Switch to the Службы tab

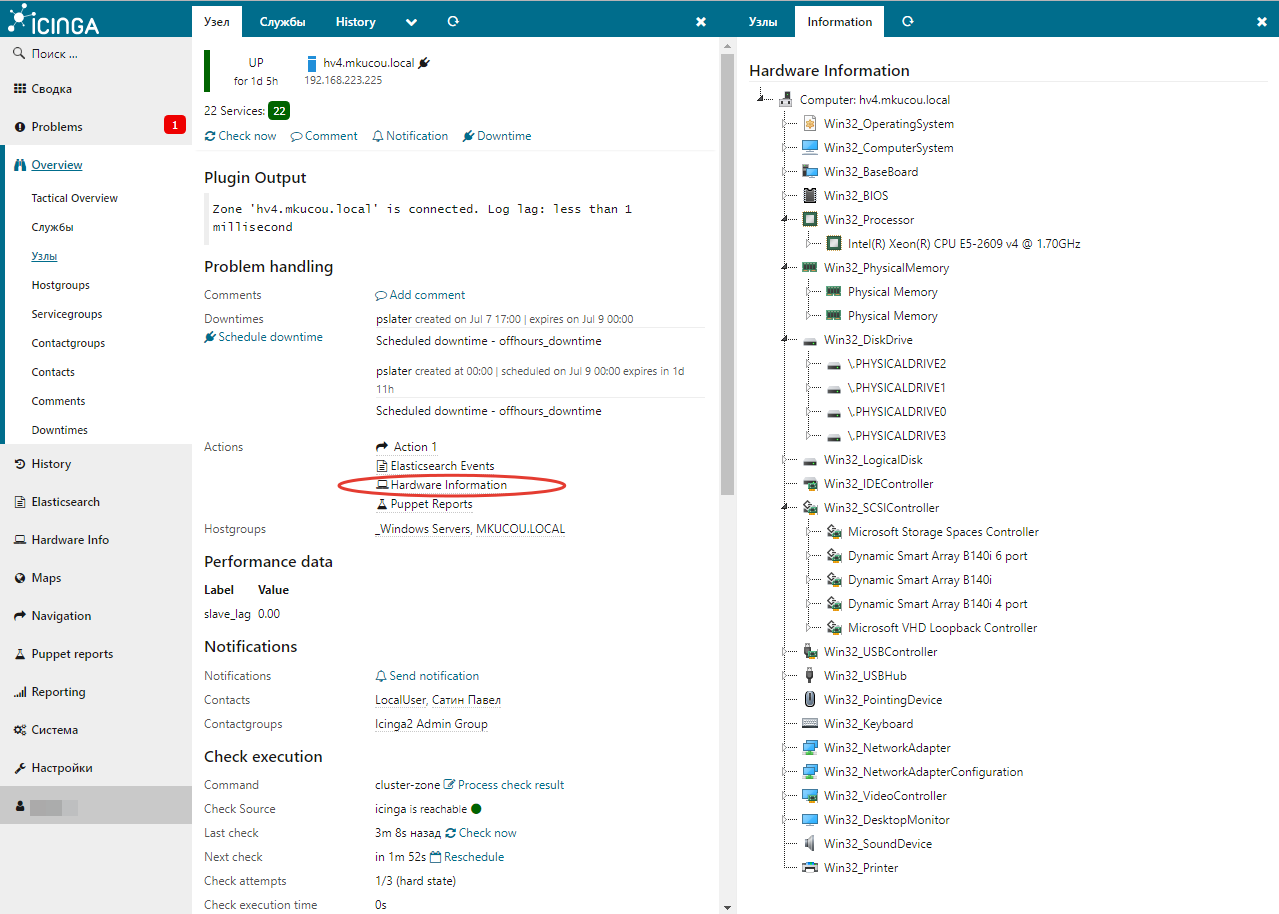pos(282,22)
